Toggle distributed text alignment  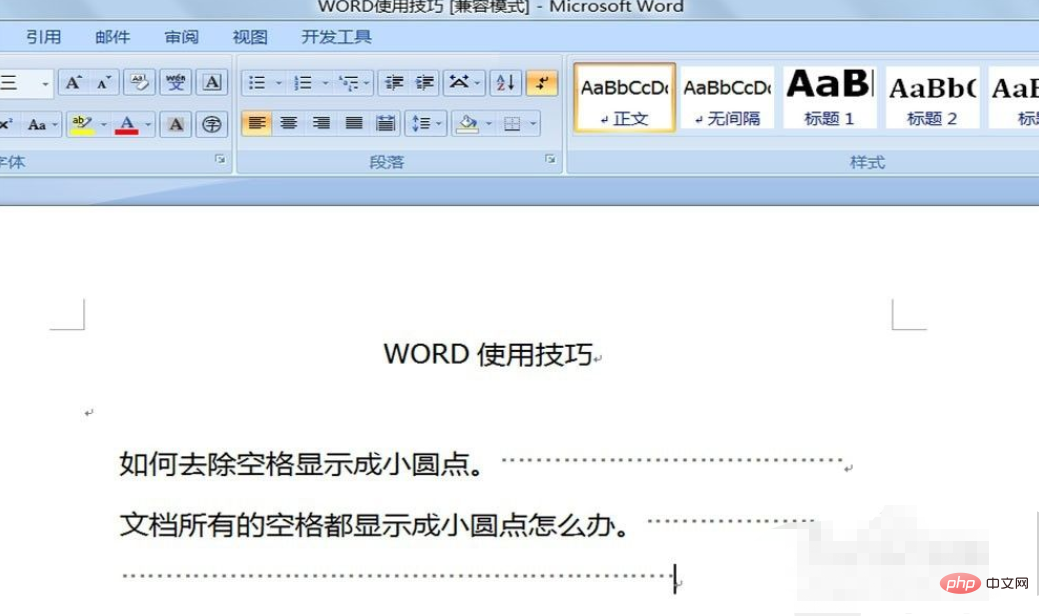pyautogui.click(x=385, y=123)
